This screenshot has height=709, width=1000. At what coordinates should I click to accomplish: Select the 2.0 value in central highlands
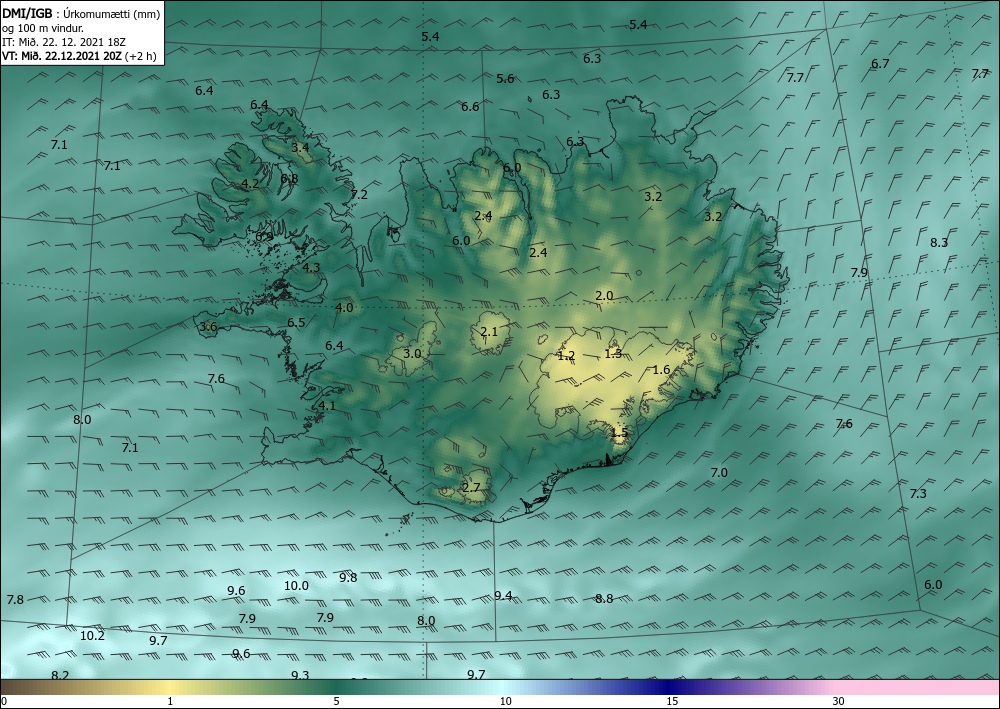coord(604,296)
